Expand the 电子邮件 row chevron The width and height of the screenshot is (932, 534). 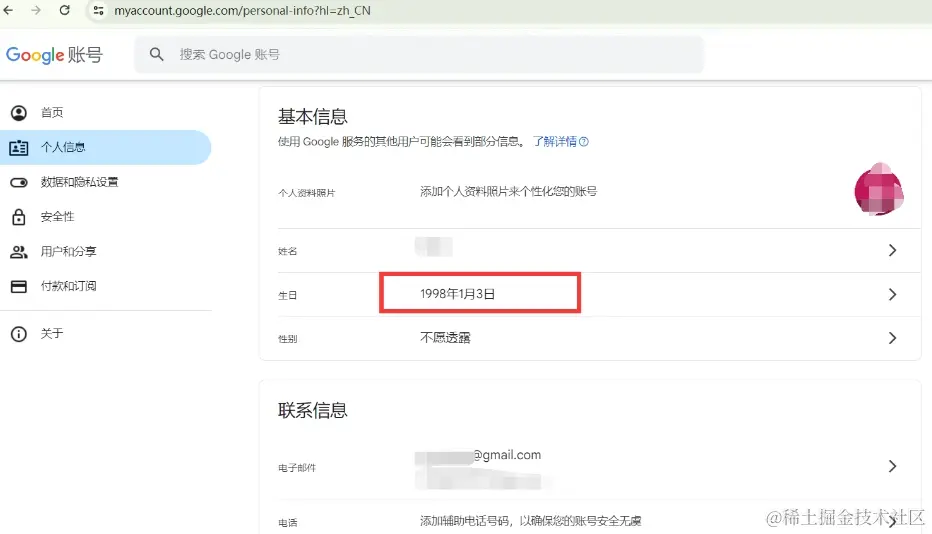[x=892, y=466]
